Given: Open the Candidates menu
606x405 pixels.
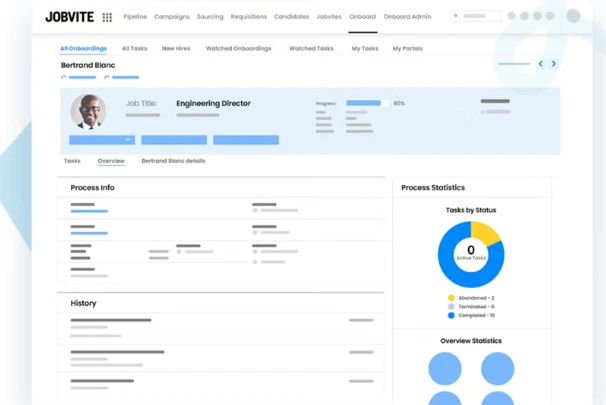Looking at the screenshot, I should tap(291, 17).
